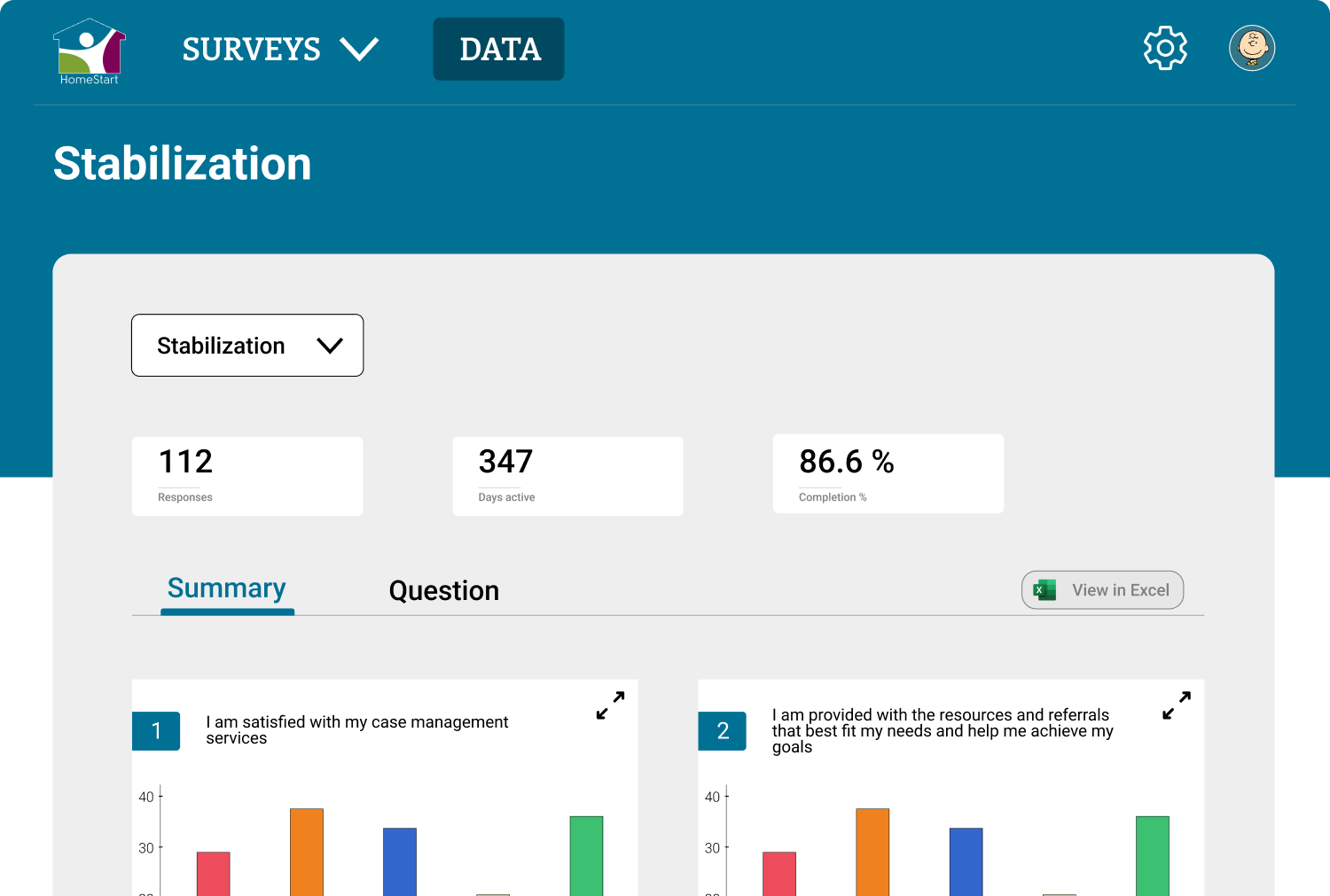Click the green bar in question 1 chart
This screenshot has width=1330, height=896.
tap(586, 856)
